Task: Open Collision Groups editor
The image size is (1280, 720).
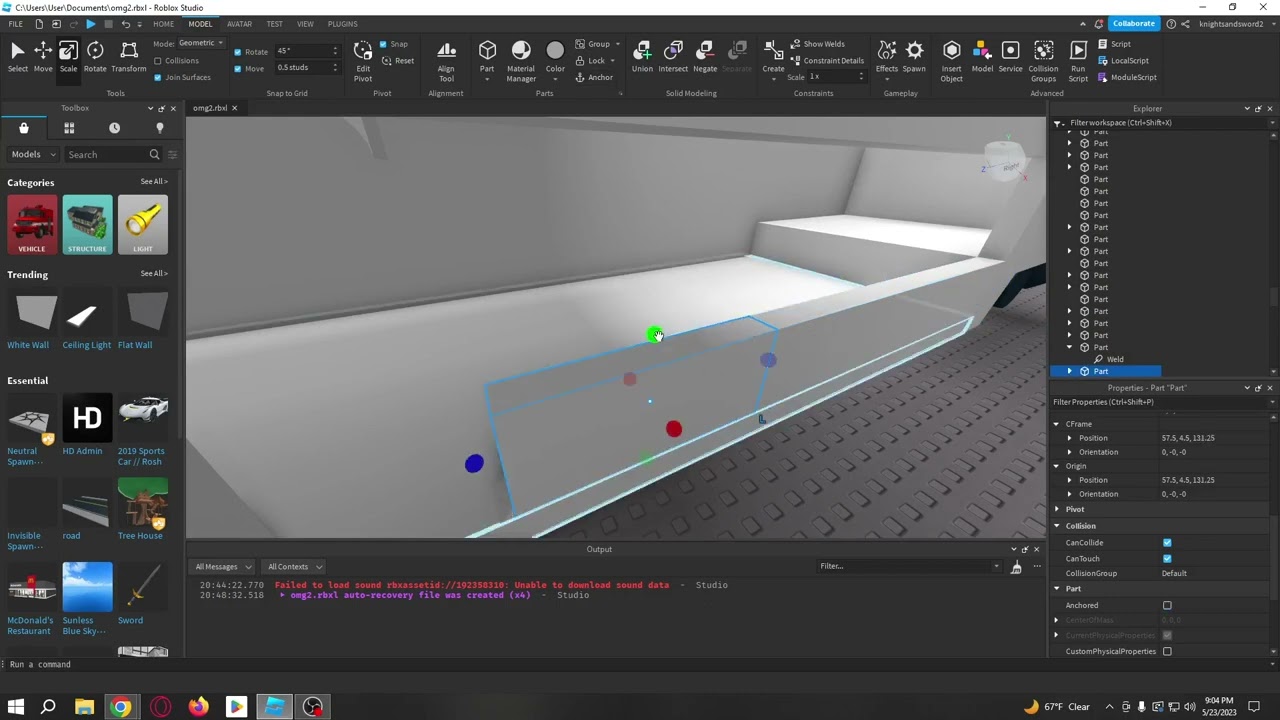Action: point(1043,61)
